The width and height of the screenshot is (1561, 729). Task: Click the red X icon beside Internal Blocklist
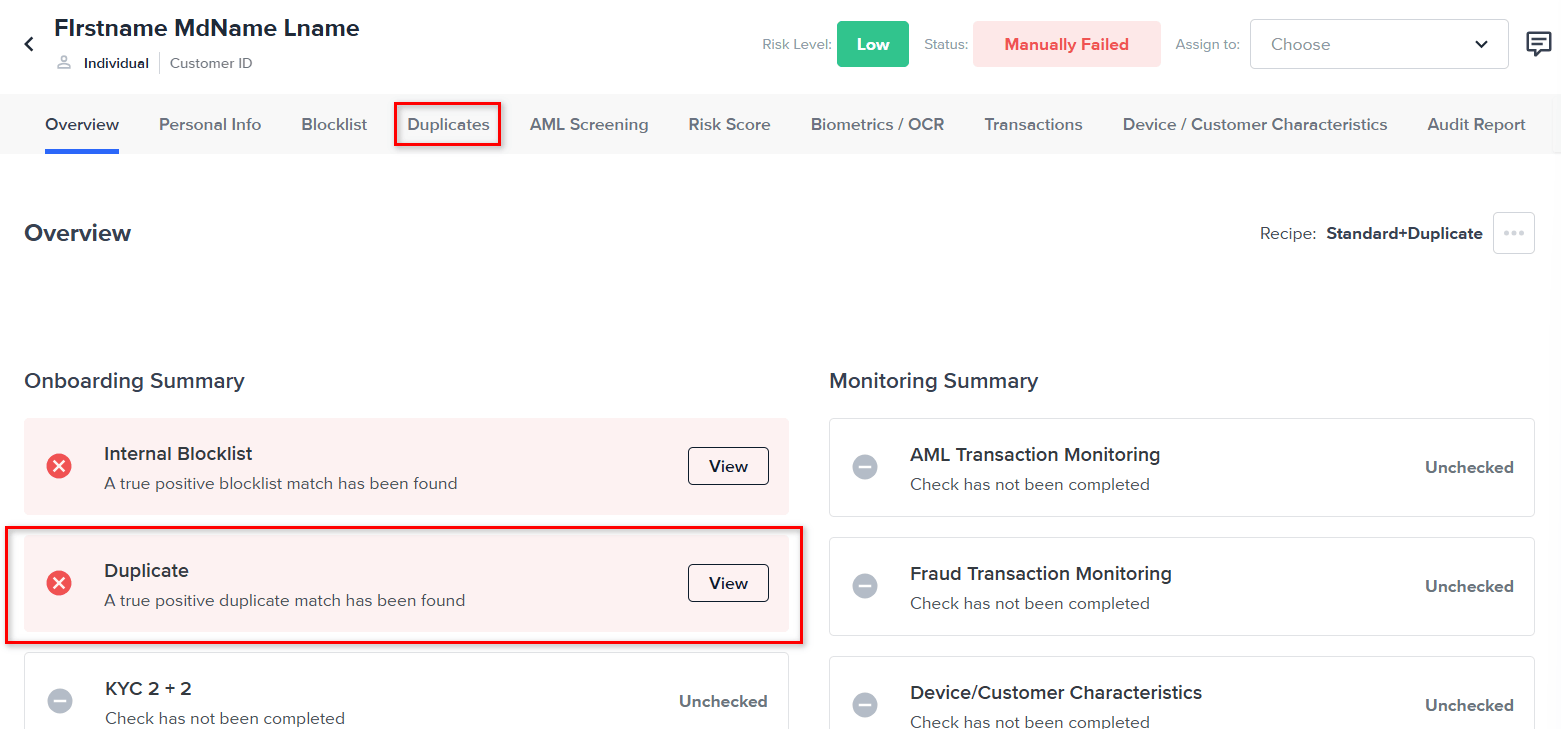point(59,466)
